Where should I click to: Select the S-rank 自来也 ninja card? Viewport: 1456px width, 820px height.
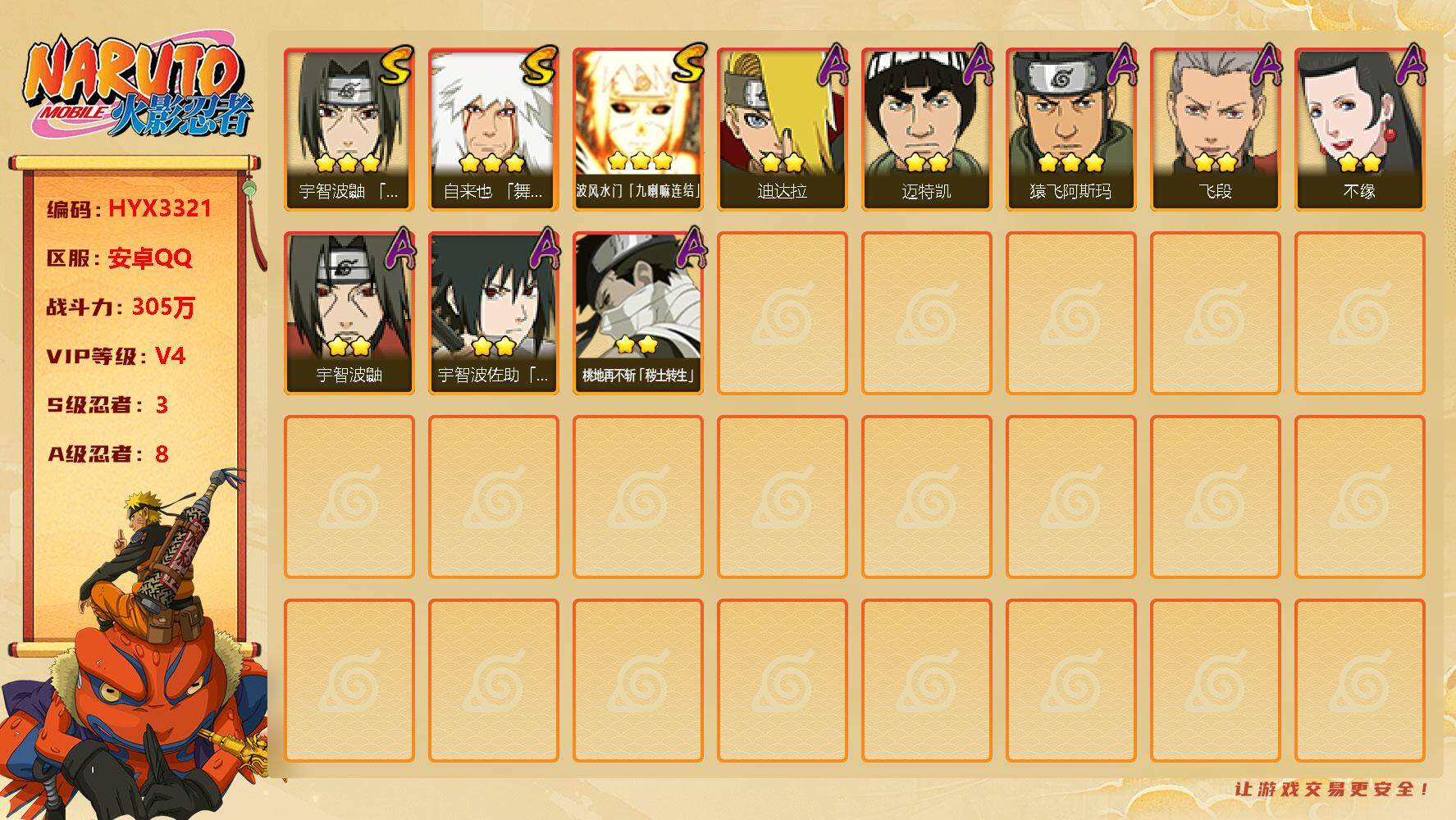tap(494, 130)
